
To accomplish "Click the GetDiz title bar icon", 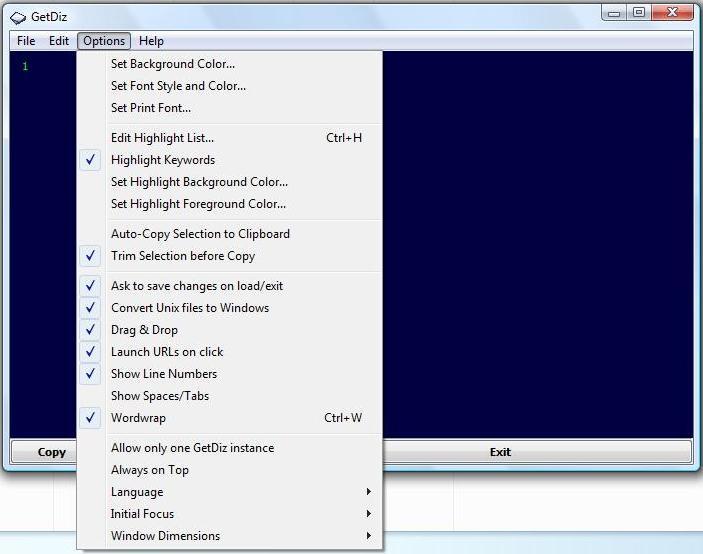I will (x=18, y=18).
